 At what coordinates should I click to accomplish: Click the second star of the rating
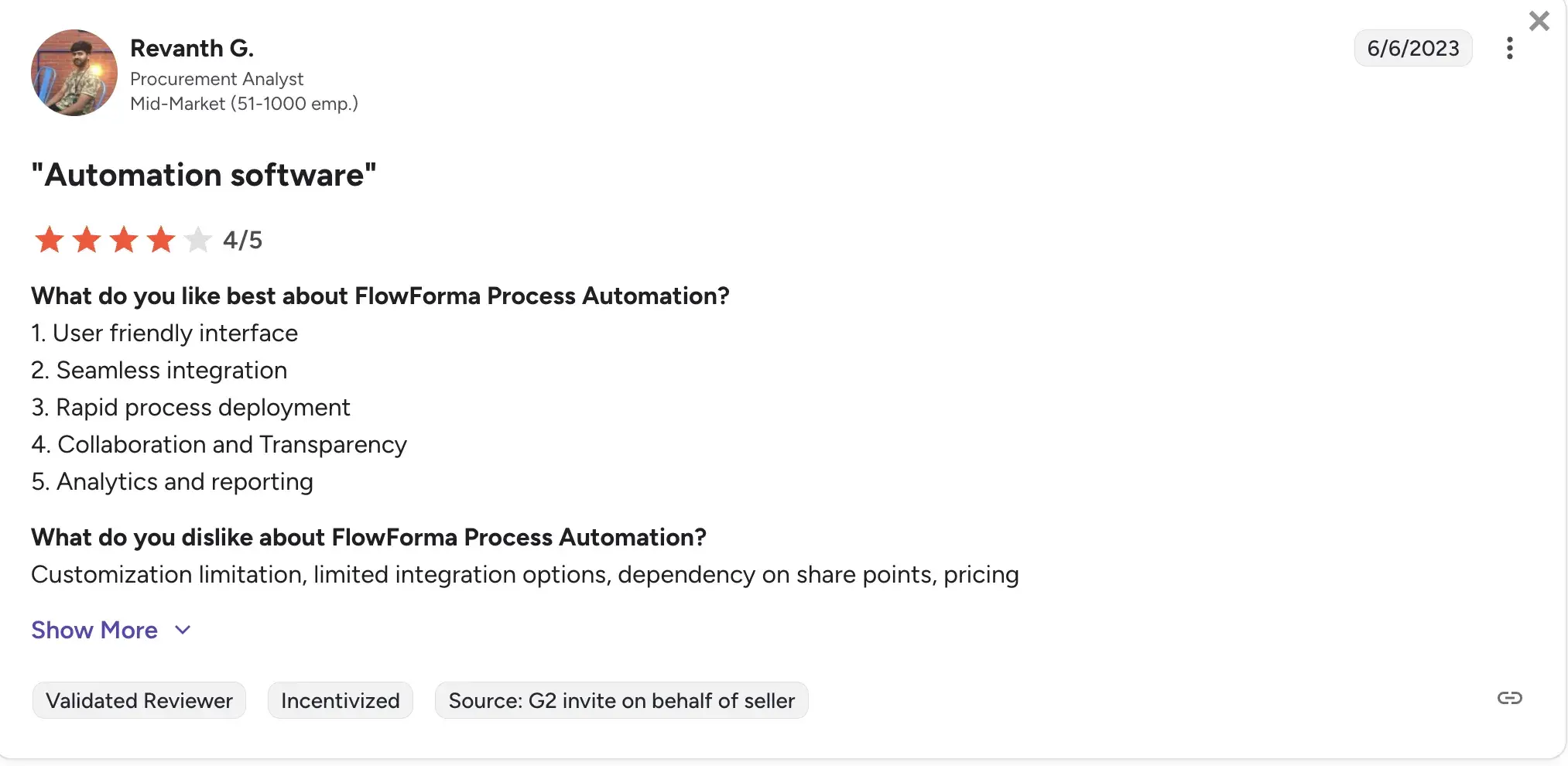click(87, 240)
